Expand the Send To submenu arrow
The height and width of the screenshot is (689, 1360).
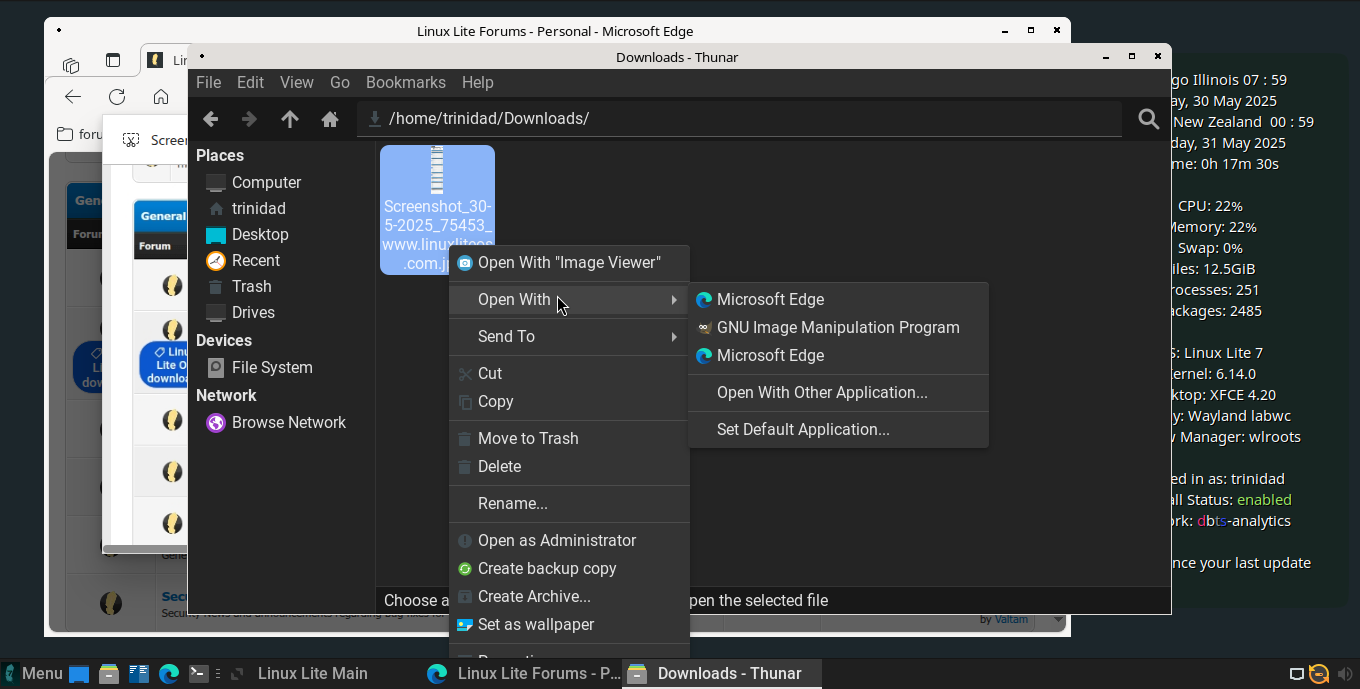pos(675,337)
